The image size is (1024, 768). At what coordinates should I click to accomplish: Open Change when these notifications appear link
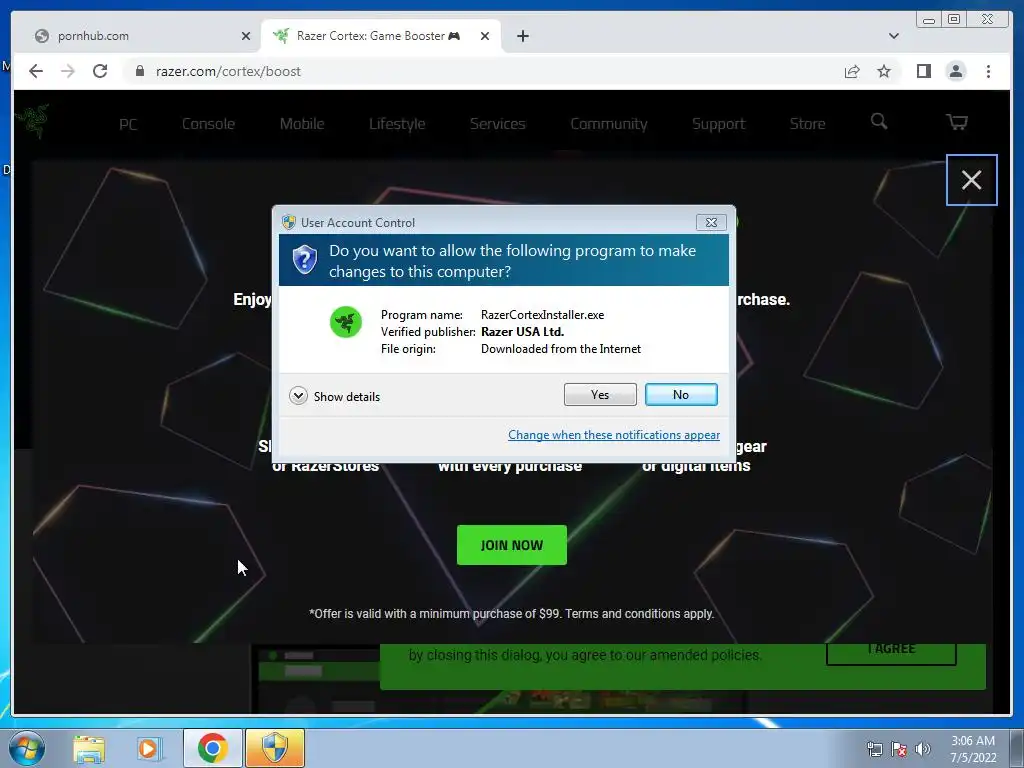click(x=614, y=435)
